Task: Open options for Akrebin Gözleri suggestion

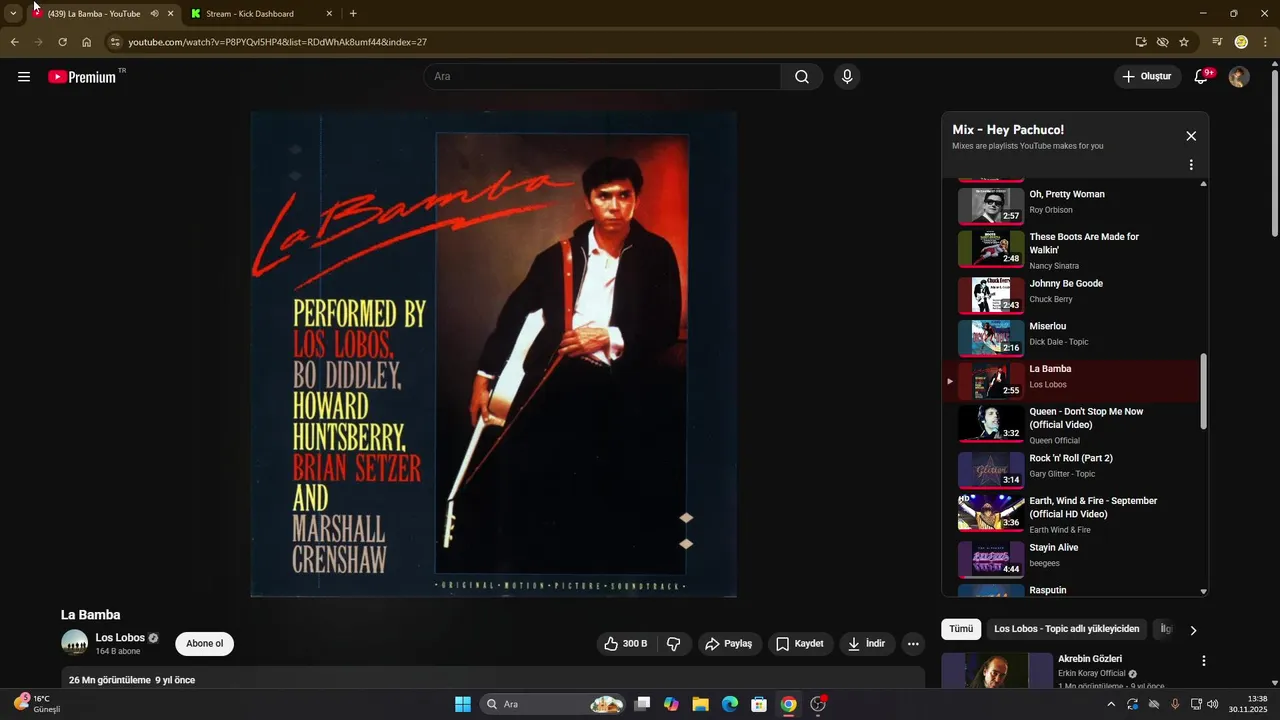Action: 1204,661
